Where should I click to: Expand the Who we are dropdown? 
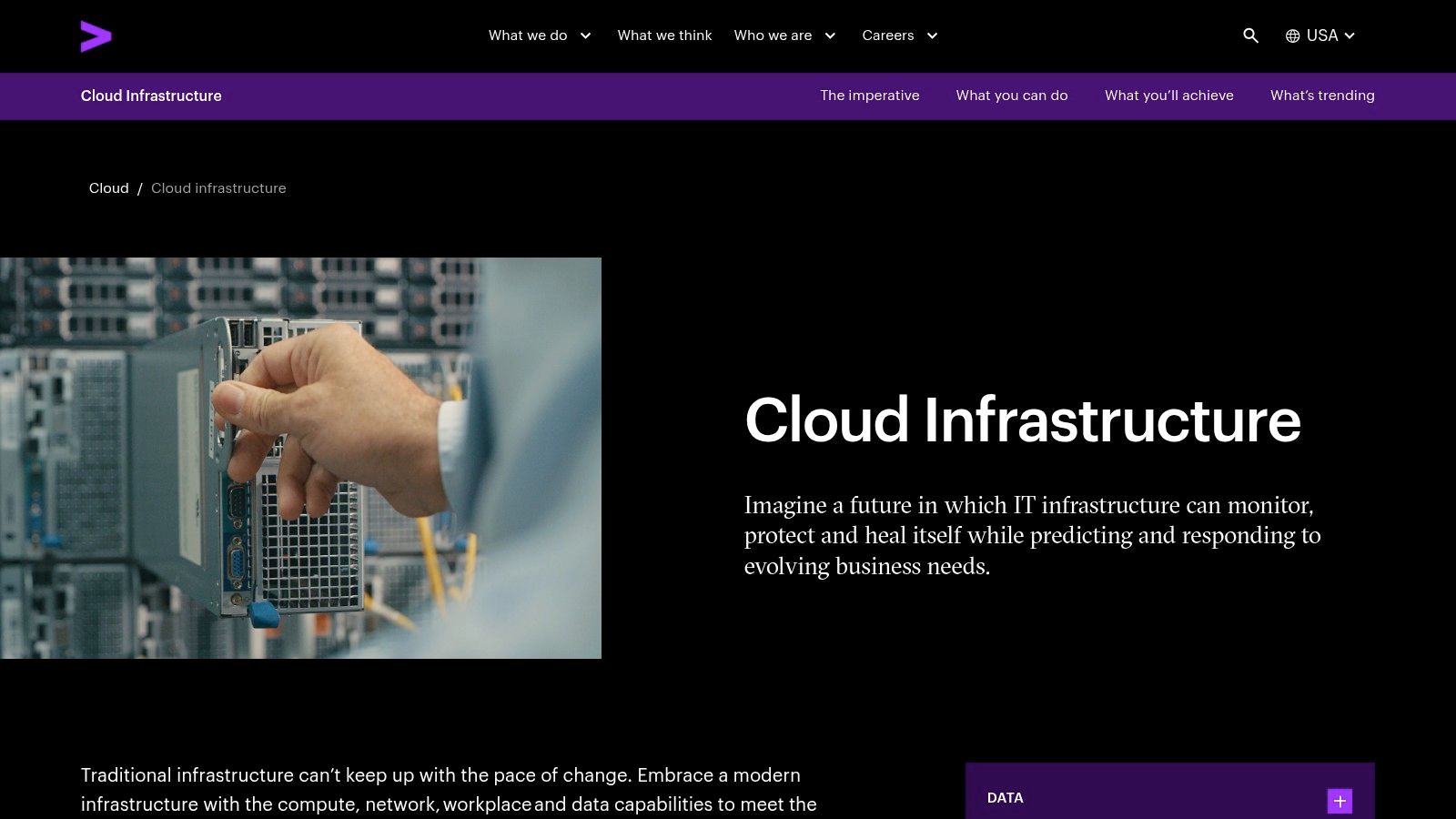tap(784, 35)
